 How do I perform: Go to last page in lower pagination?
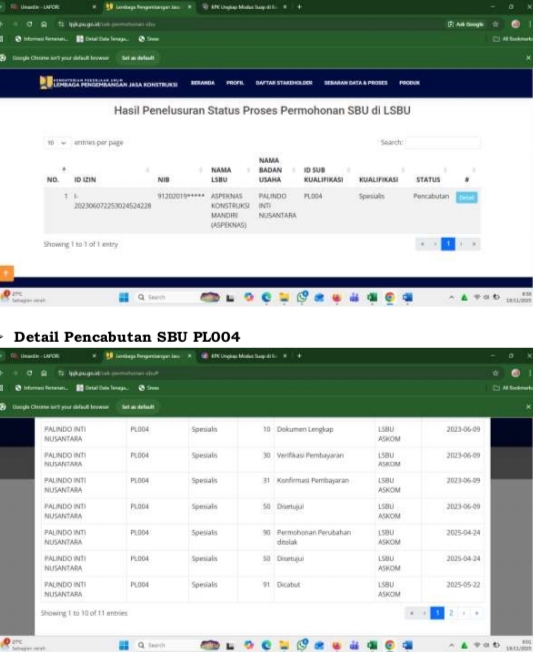point(477,613)
